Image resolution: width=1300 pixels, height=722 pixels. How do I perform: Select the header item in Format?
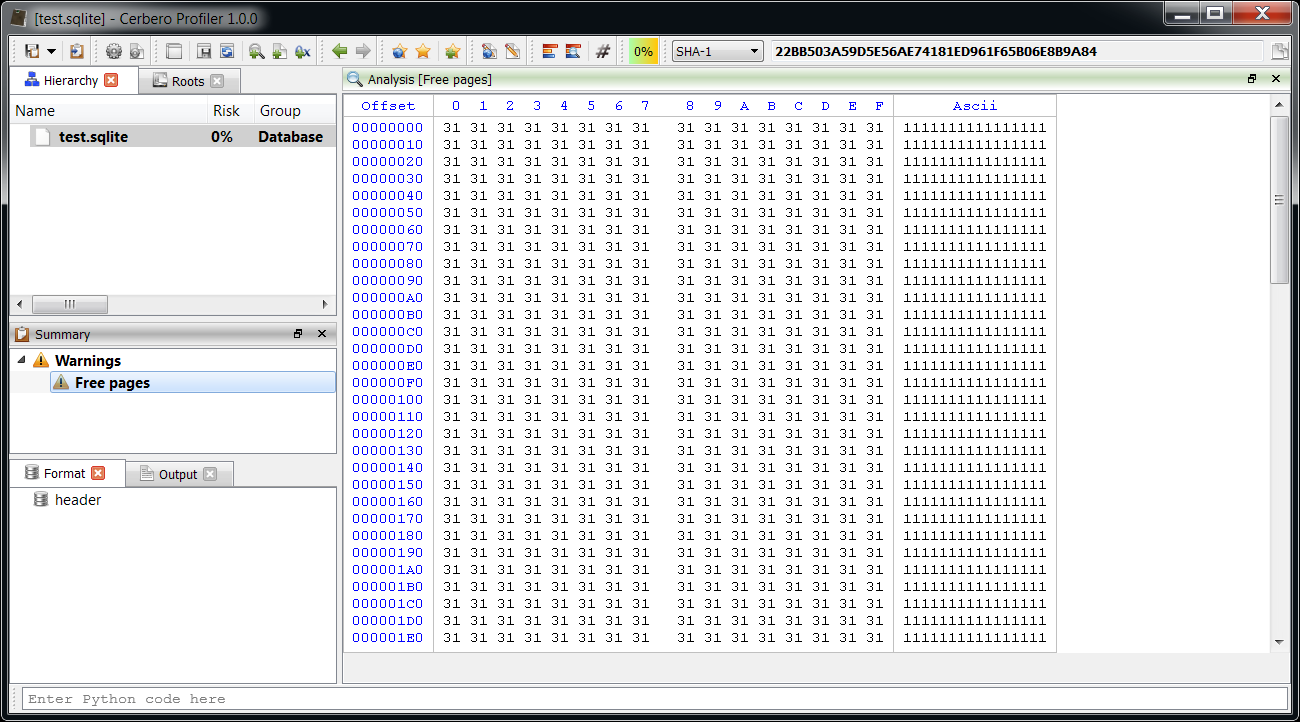pos(78,500)
